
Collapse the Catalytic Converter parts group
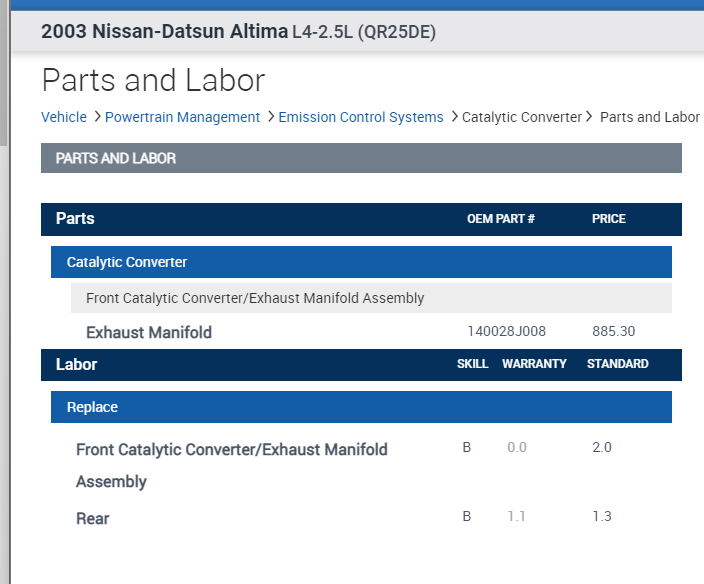coord(361,262)
